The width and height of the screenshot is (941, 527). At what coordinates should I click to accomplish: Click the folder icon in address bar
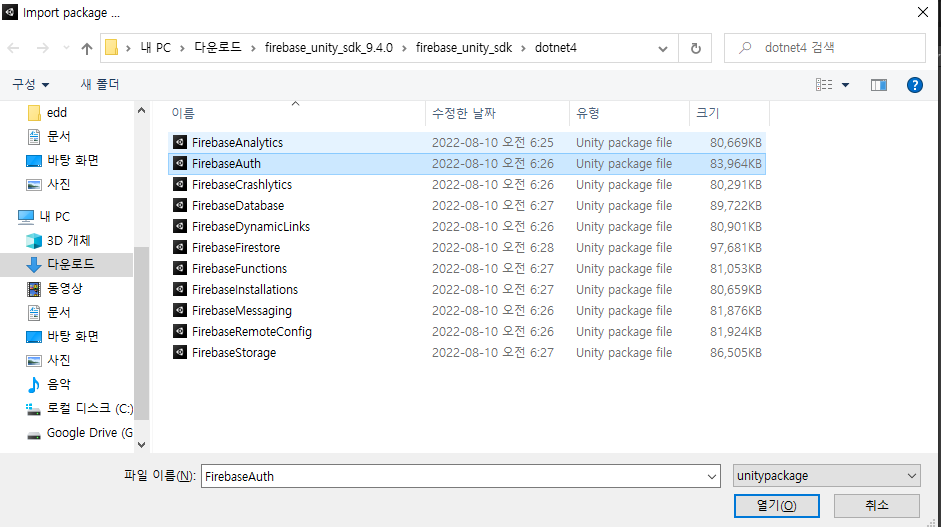112,47
